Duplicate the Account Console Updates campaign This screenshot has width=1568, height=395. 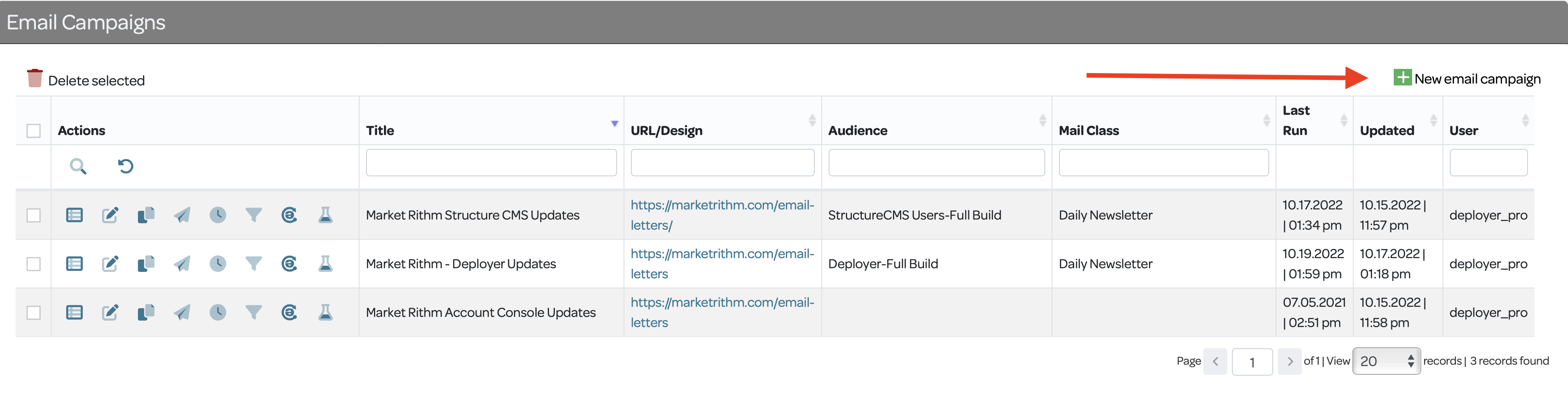(146, 312)
